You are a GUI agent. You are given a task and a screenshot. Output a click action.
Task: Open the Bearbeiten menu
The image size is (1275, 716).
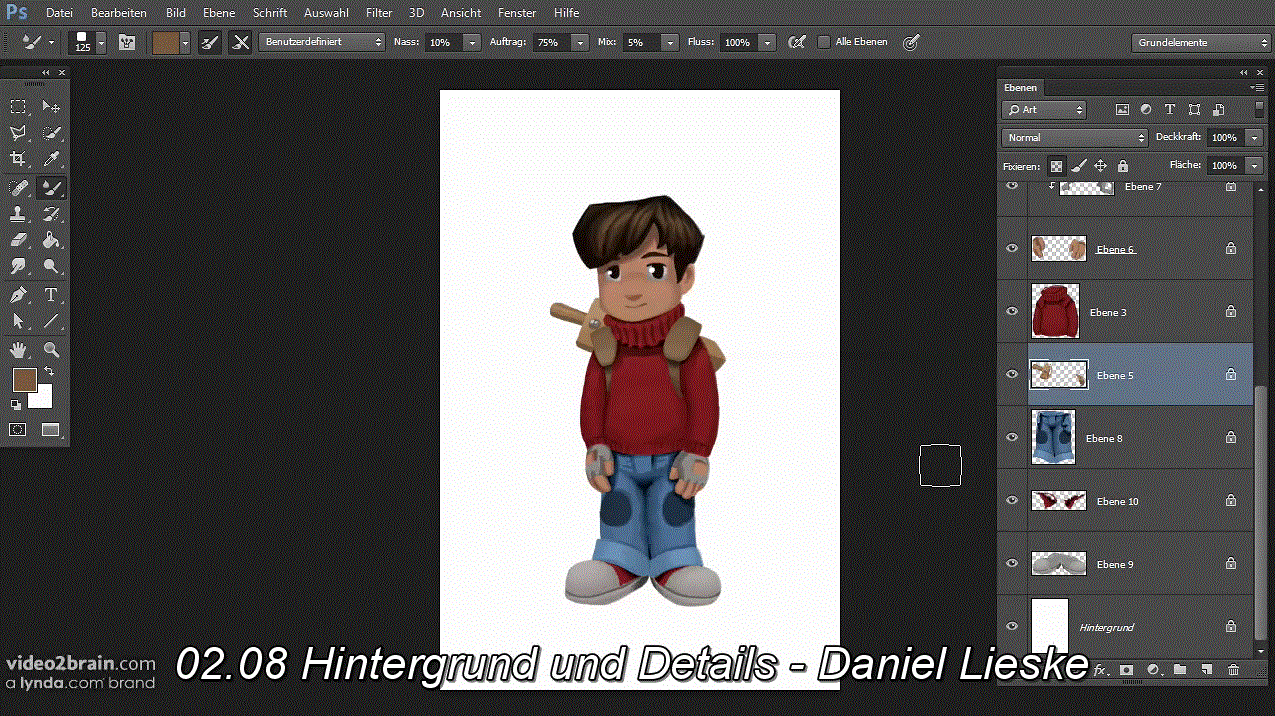pos(119,13)
